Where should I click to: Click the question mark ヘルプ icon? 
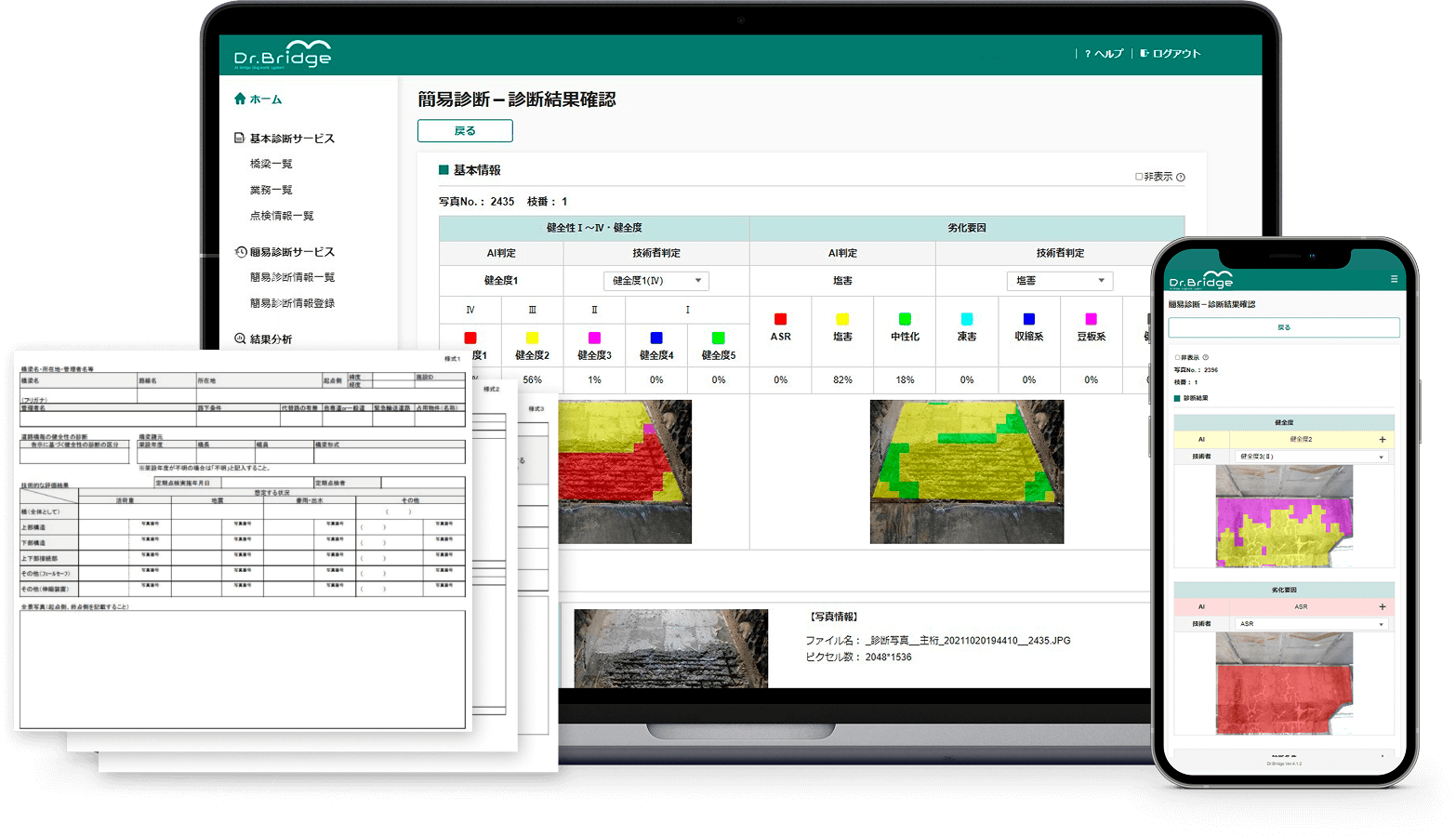1087,53
